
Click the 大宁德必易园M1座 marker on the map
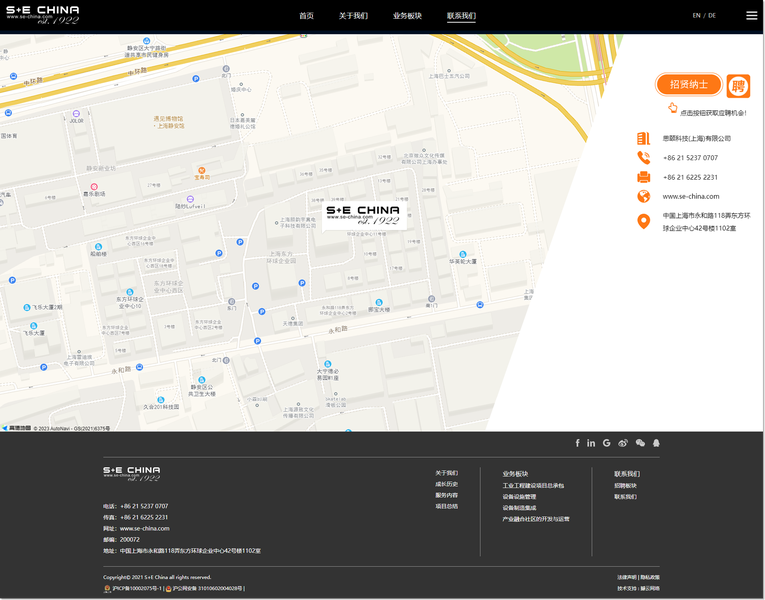tap(328, 364)
